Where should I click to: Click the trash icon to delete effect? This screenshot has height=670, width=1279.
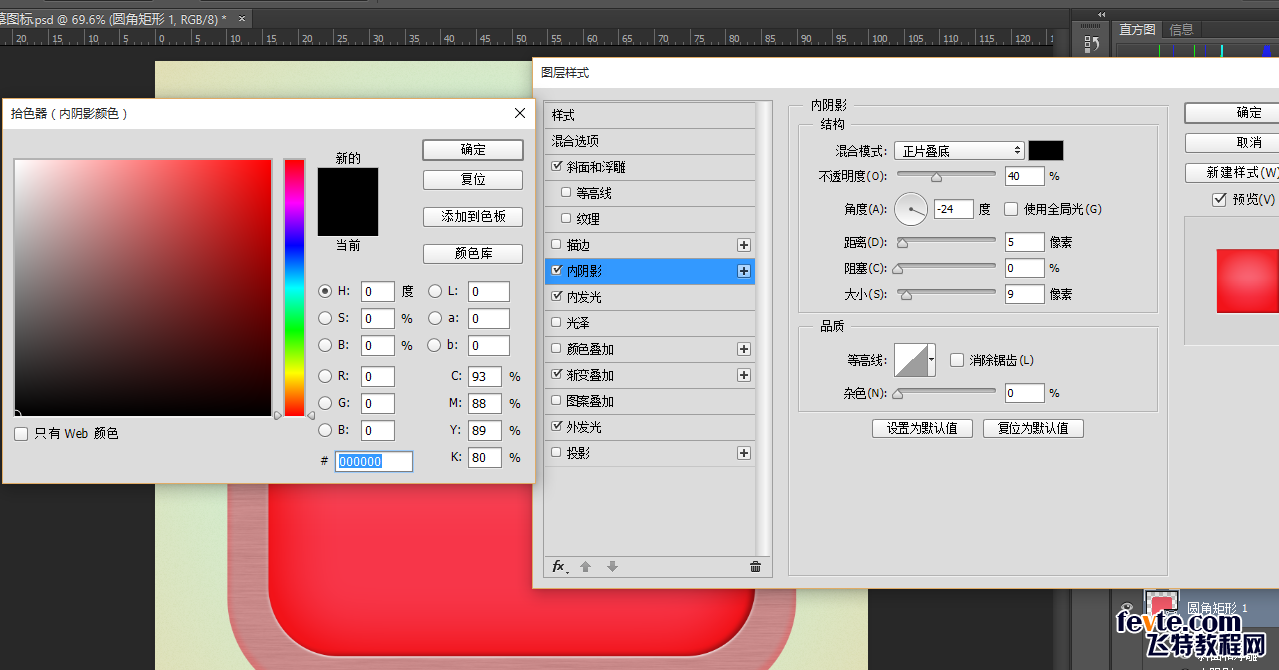click(x=755, y=567)
